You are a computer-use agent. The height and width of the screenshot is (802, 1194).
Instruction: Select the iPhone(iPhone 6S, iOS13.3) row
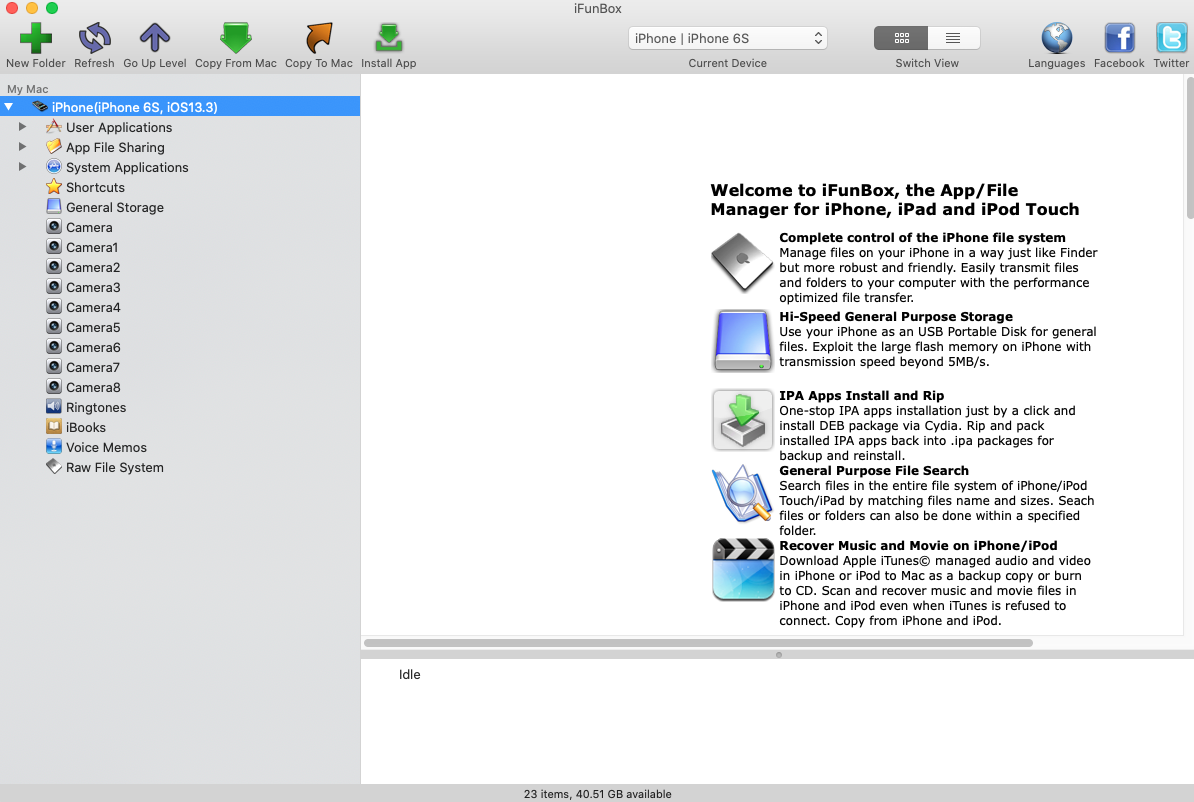point(180,107)
